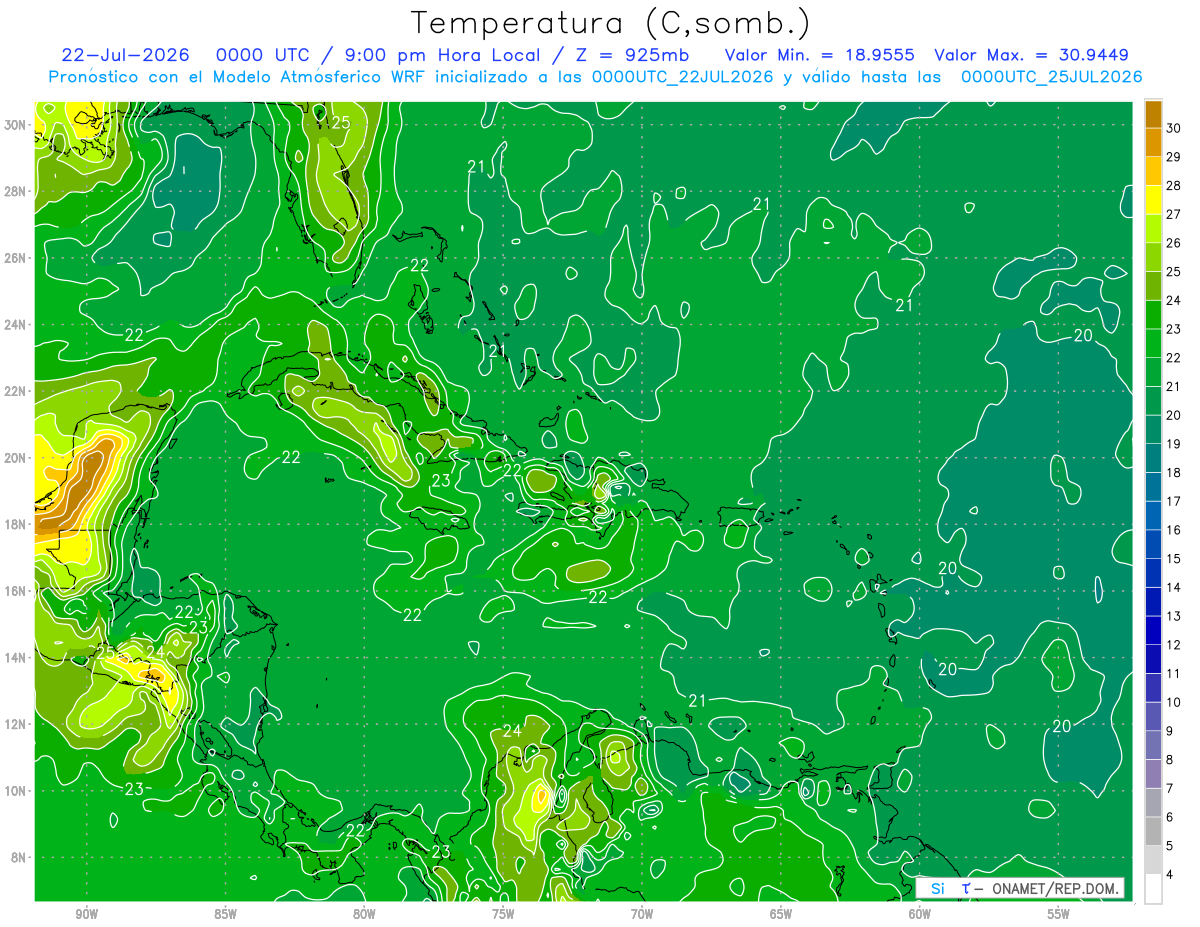Click the legend label '27'
Image resolution: width=1200 pixels, height=927 pixels.
pos(1174,214)
